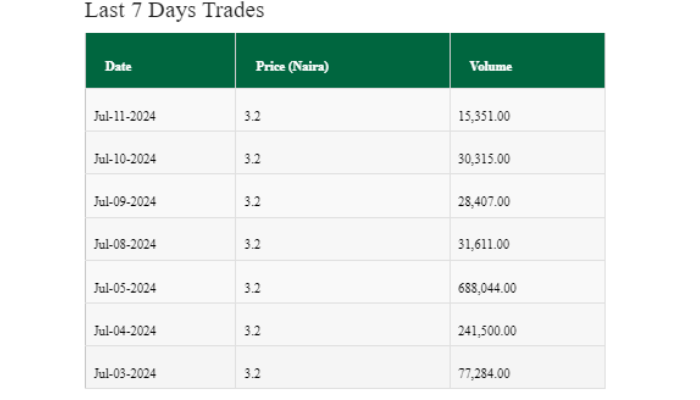Click the Volume column header
700x400 pixels.
point(490,66)
